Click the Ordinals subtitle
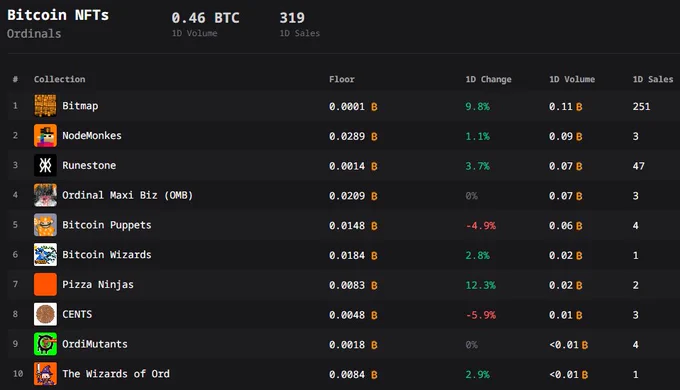This screenshot has height=390, width=680. 34,33
